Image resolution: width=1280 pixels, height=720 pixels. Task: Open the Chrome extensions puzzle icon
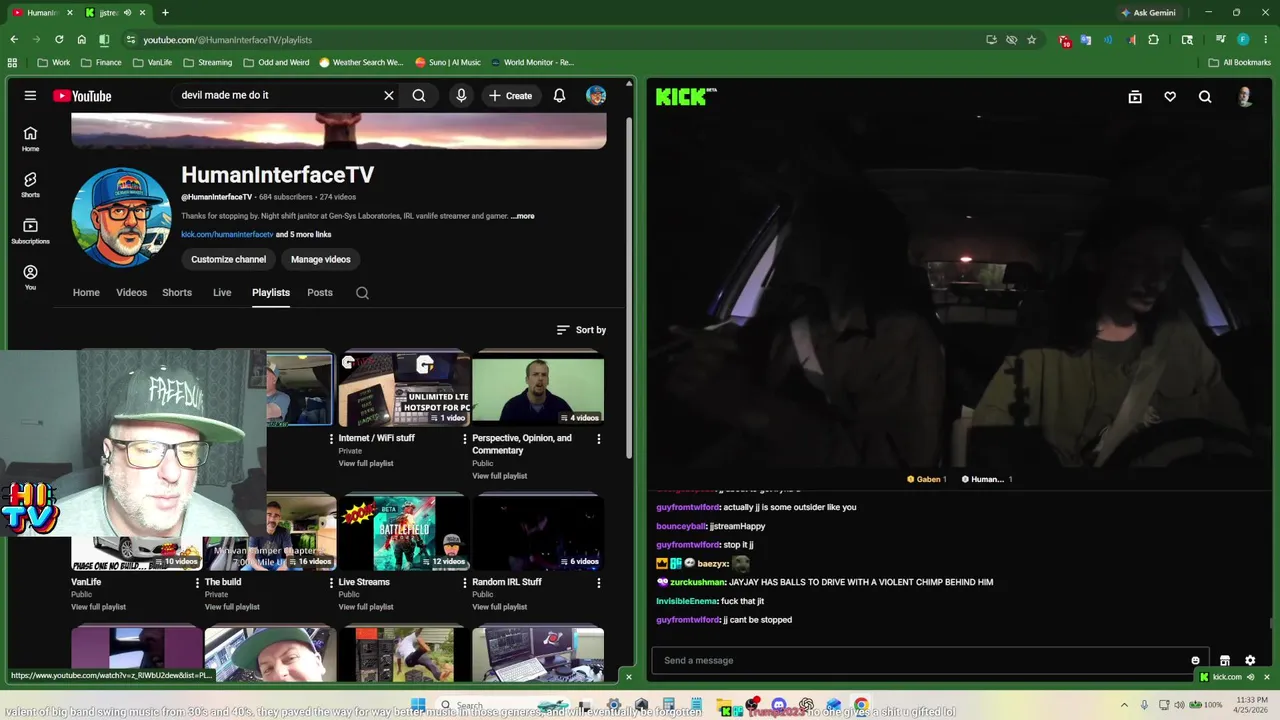click(x=1153, y=40)
